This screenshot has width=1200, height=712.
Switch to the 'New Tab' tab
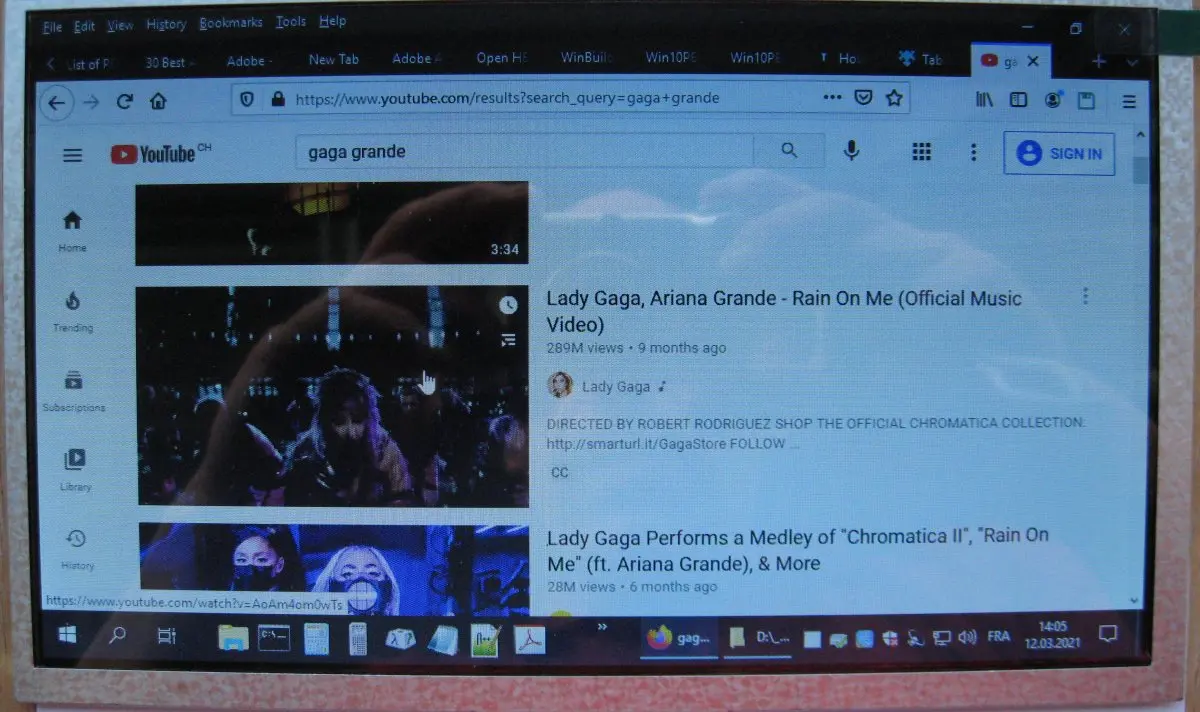tap(333, 59)
